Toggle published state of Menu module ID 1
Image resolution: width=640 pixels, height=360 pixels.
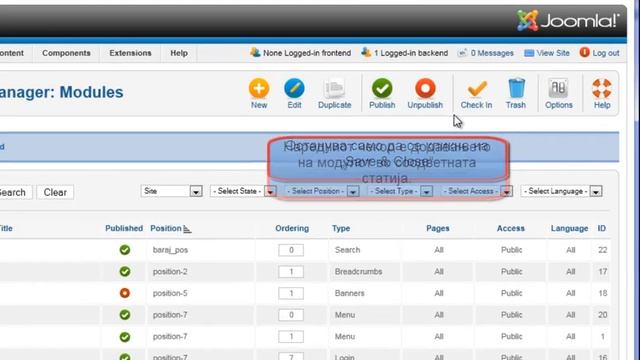pos(125,337)
